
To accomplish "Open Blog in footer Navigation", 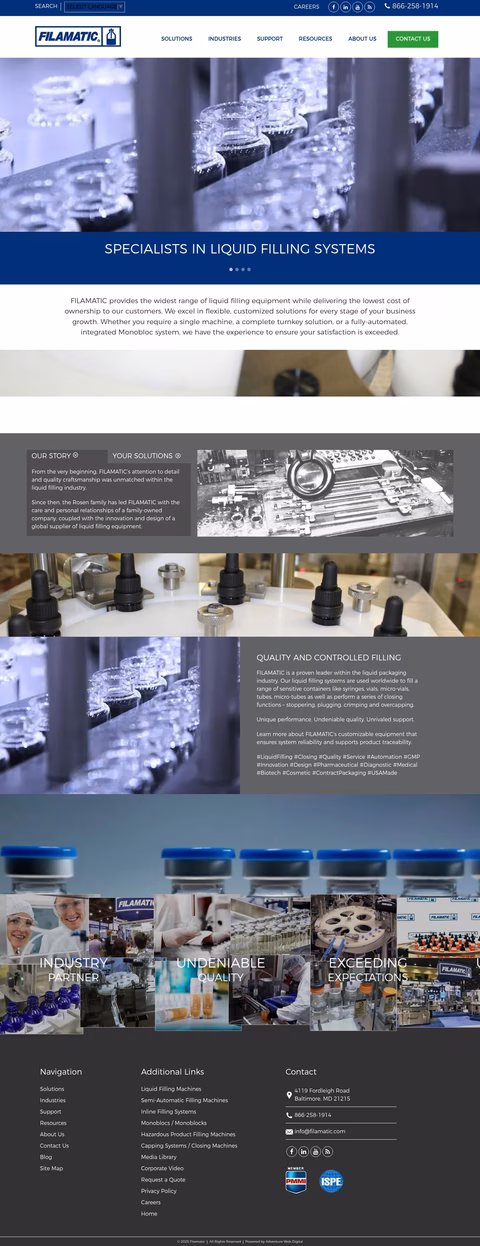I will (46, 1157).
